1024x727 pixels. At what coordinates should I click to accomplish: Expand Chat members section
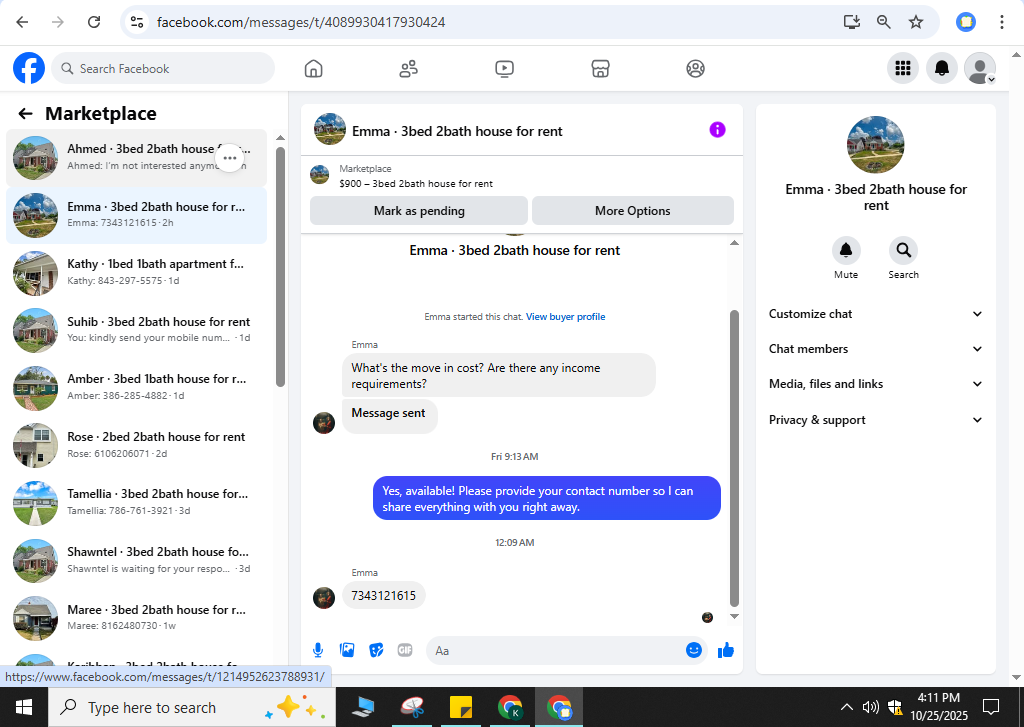click(x=876, y=349)
